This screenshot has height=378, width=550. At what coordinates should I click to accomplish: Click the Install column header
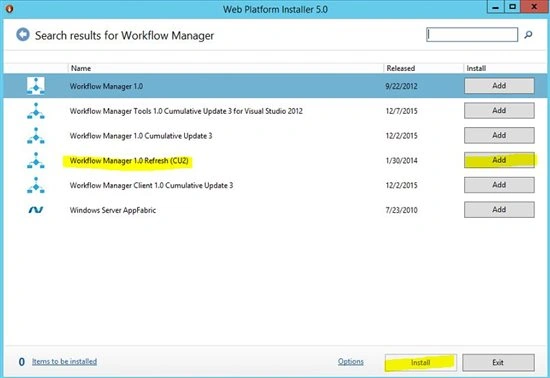click(x=476, y=68)
